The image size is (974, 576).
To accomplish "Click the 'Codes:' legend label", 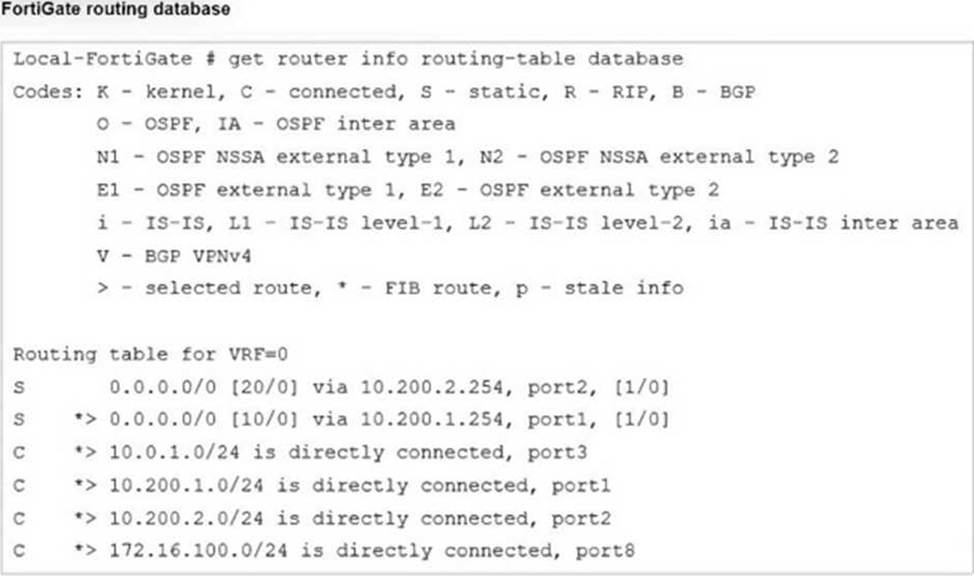I will 48,92.
